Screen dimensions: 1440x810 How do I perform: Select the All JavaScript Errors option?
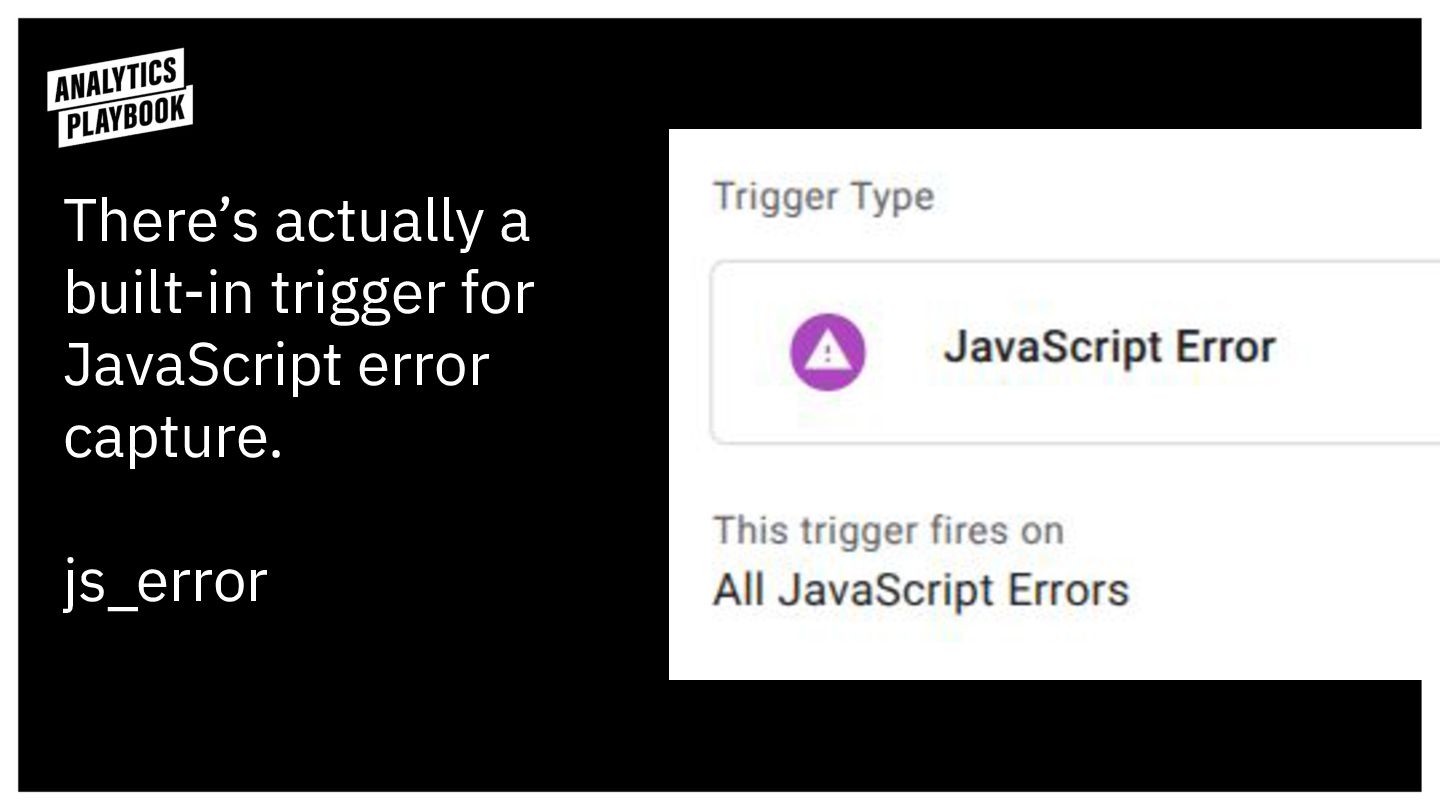pyautogui.click(x=920, y=589)
